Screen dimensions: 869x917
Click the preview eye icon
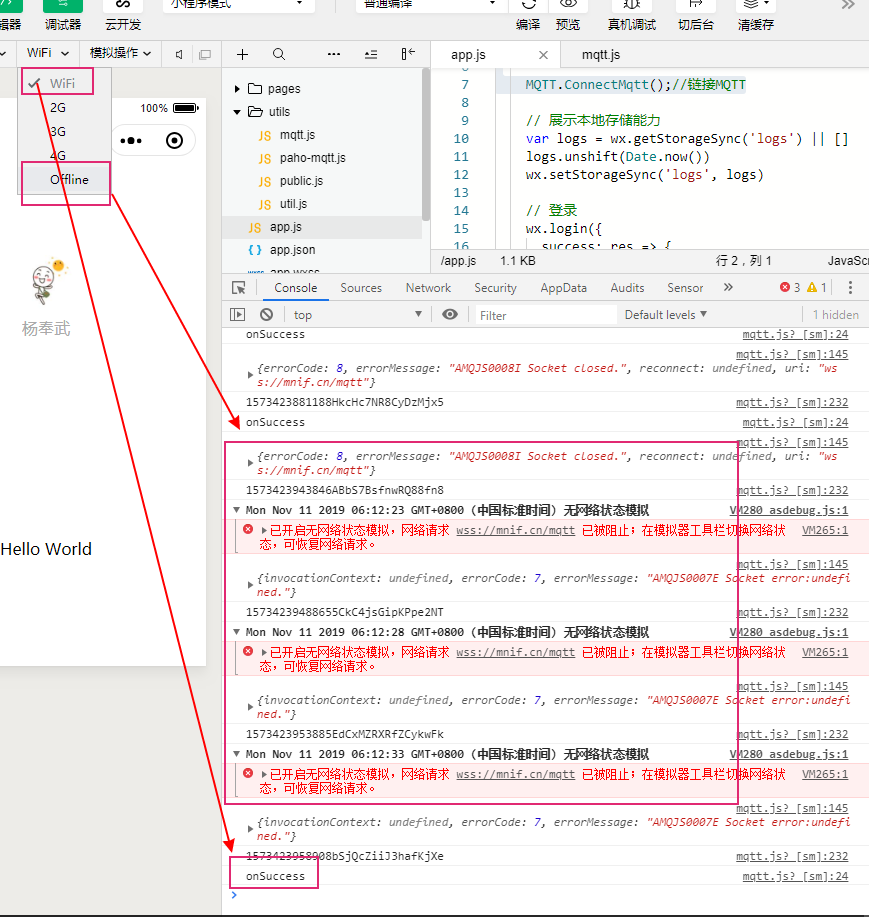[568, 5]
